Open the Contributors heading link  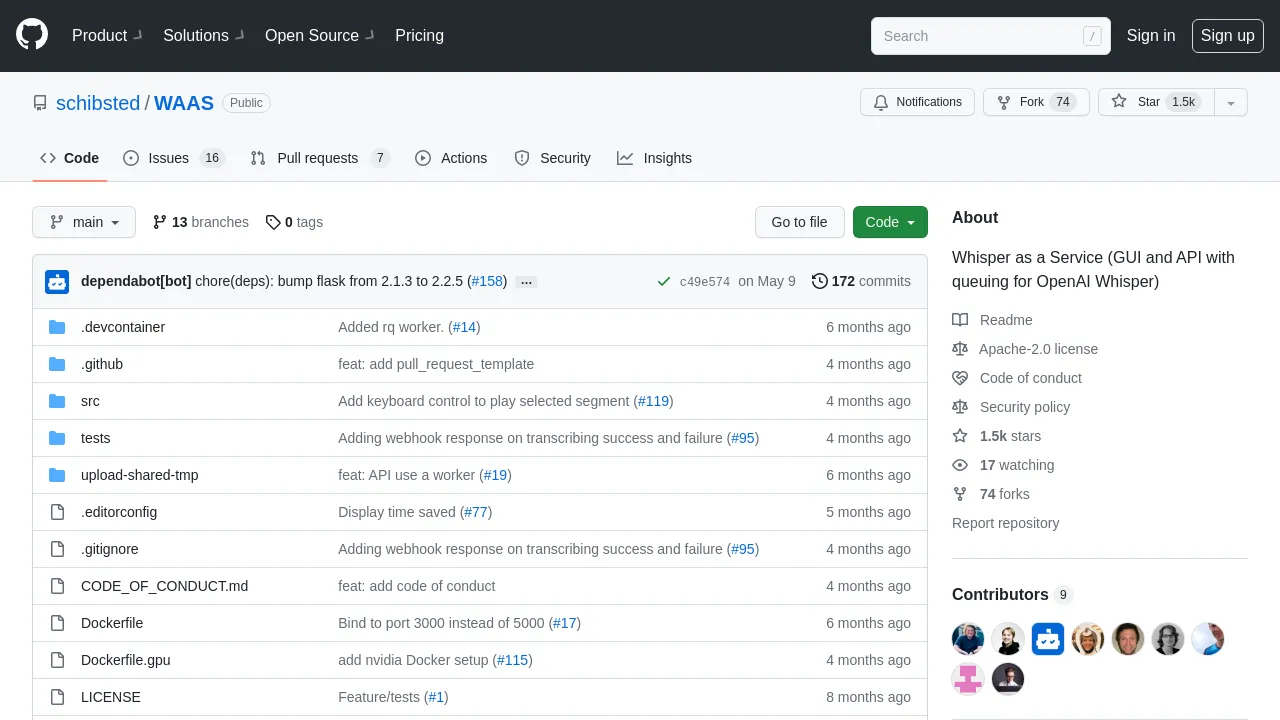click(1012, 594)
